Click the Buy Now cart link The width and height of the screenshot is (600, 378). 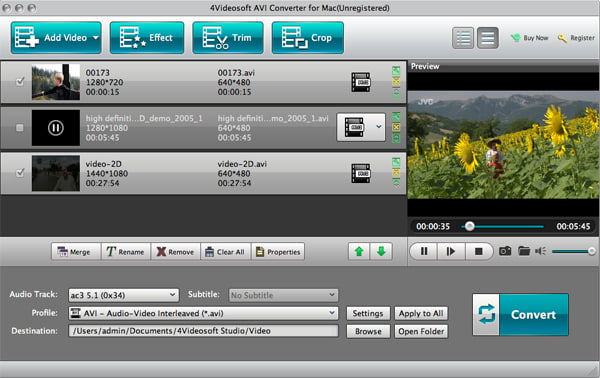530,38
